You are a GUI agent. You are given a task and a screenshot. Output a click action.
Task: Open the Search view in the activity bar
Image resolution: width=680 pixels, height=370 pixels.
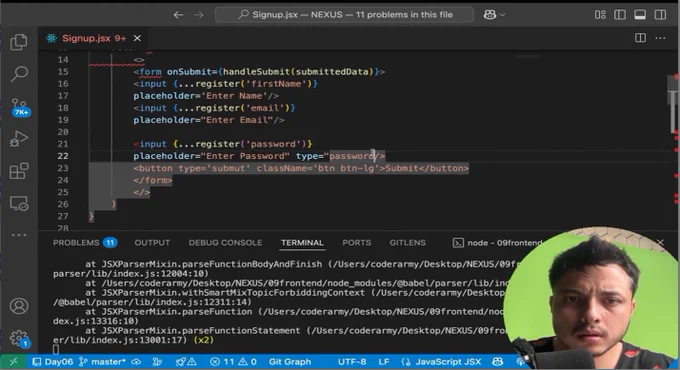pos(19,74)
